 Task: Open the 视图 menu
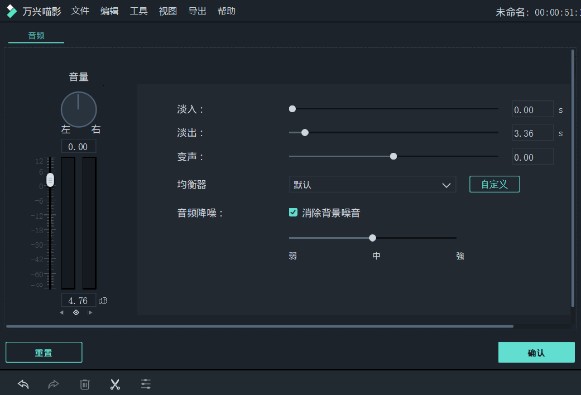pyautogui.click(x=168, y=11)
